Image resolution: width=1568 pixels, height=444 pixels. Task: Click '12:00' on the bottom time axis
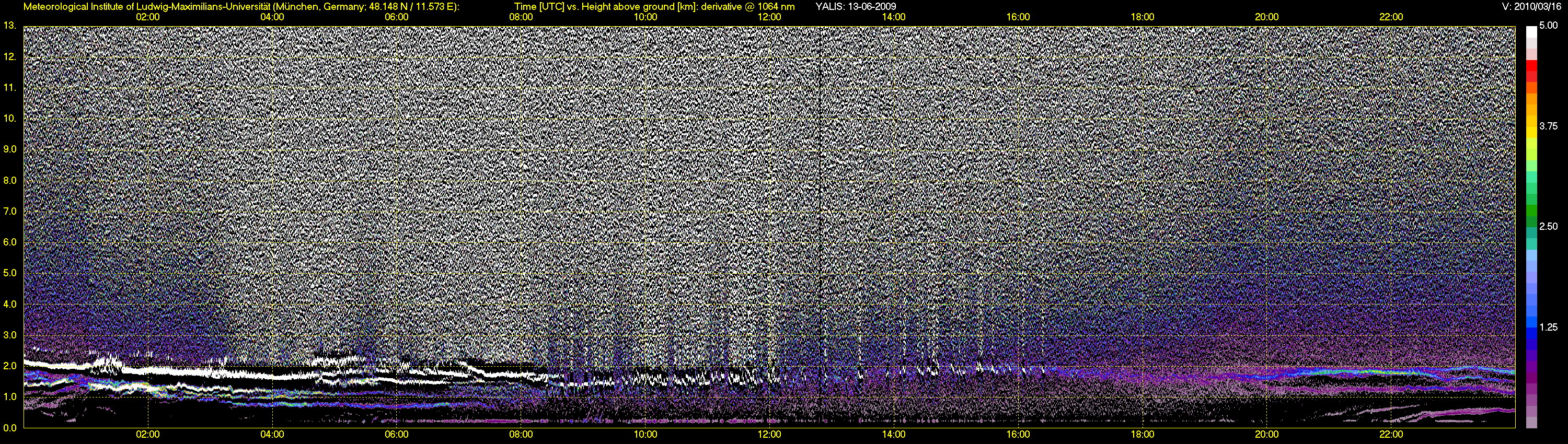(769, 434)
